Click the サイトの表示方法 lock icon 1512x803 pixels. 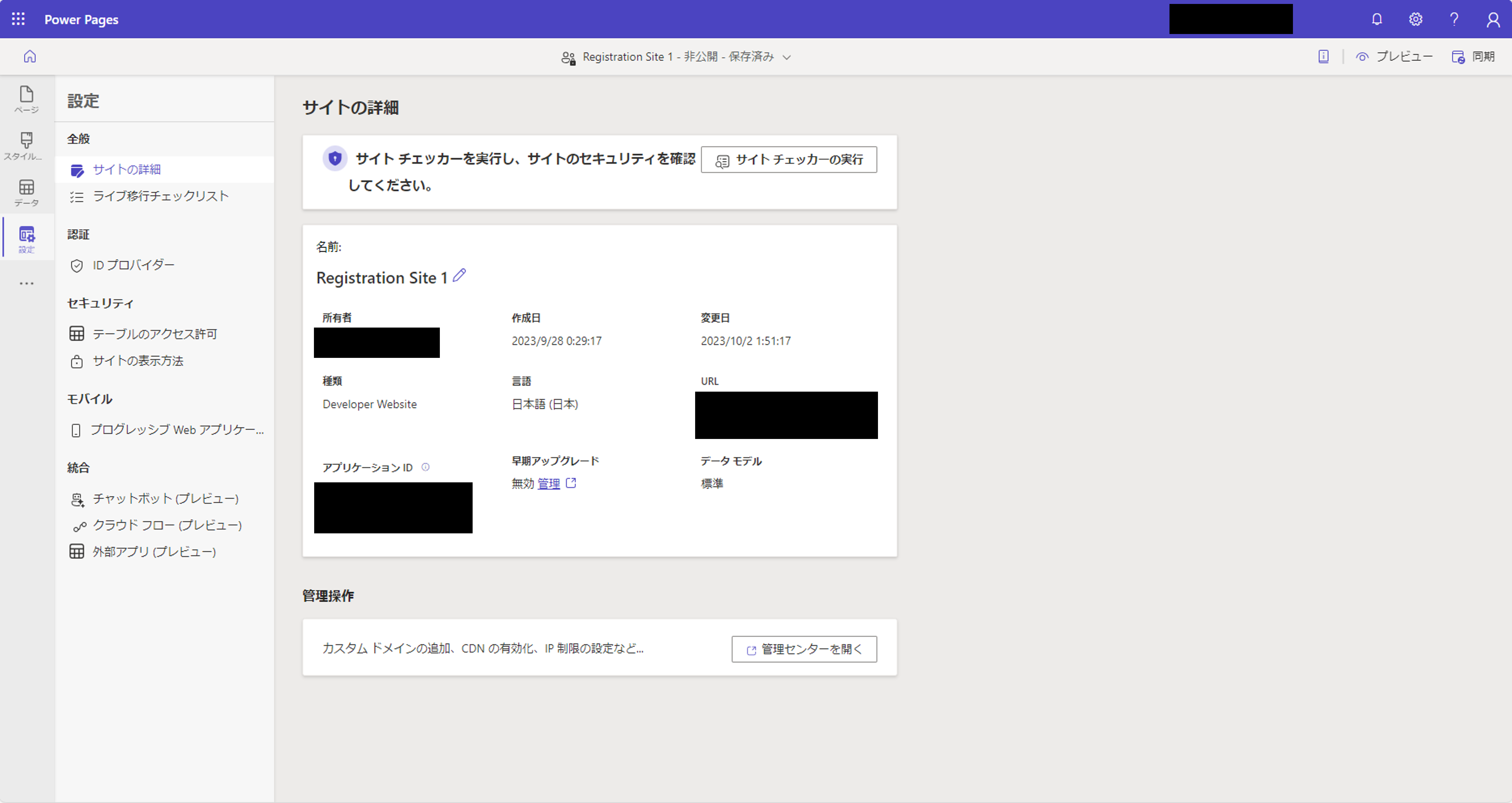click(x=77, y=361)
